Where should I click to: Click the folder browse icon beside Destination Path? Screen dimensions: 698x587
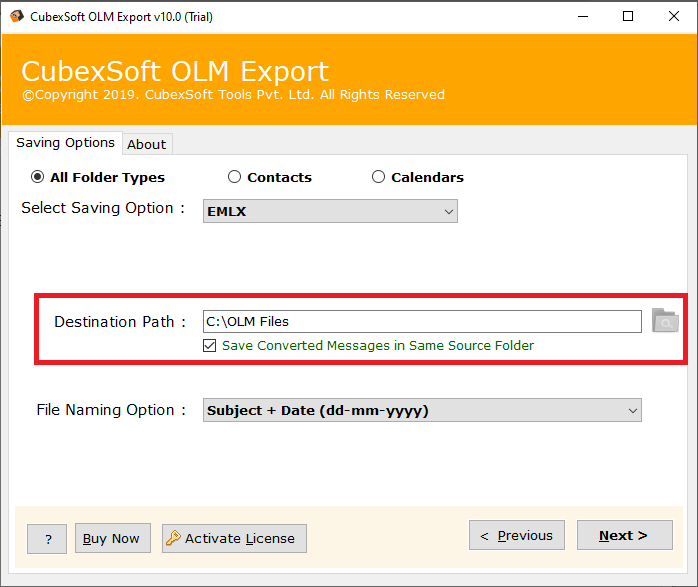(x=665, y=320)
